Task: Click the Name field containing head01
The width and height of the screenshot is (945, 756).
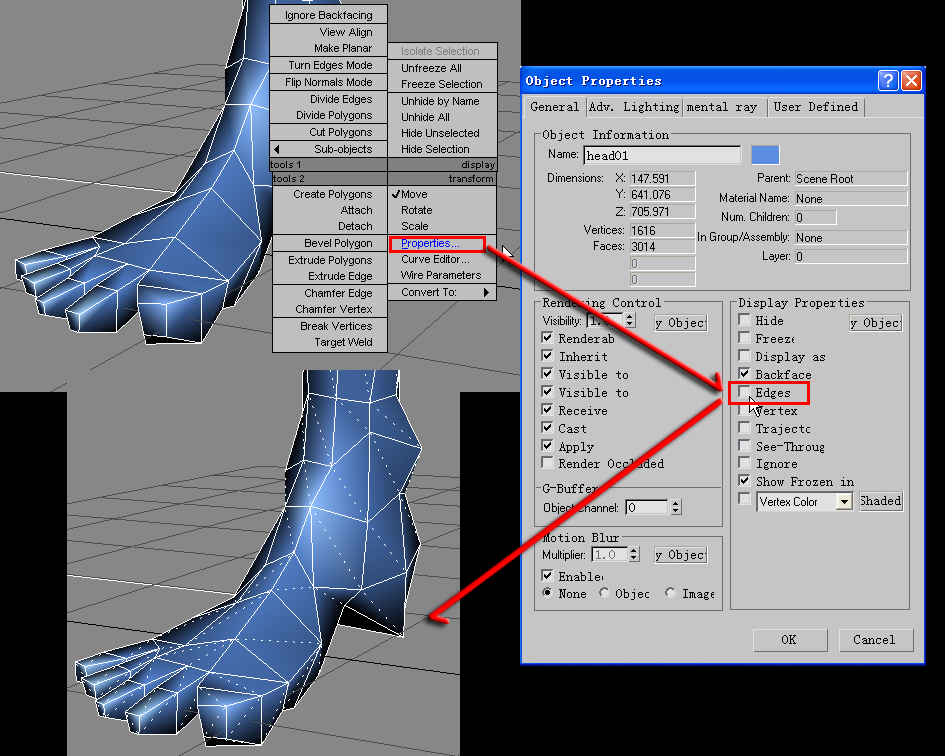Action: coord(661,155)
